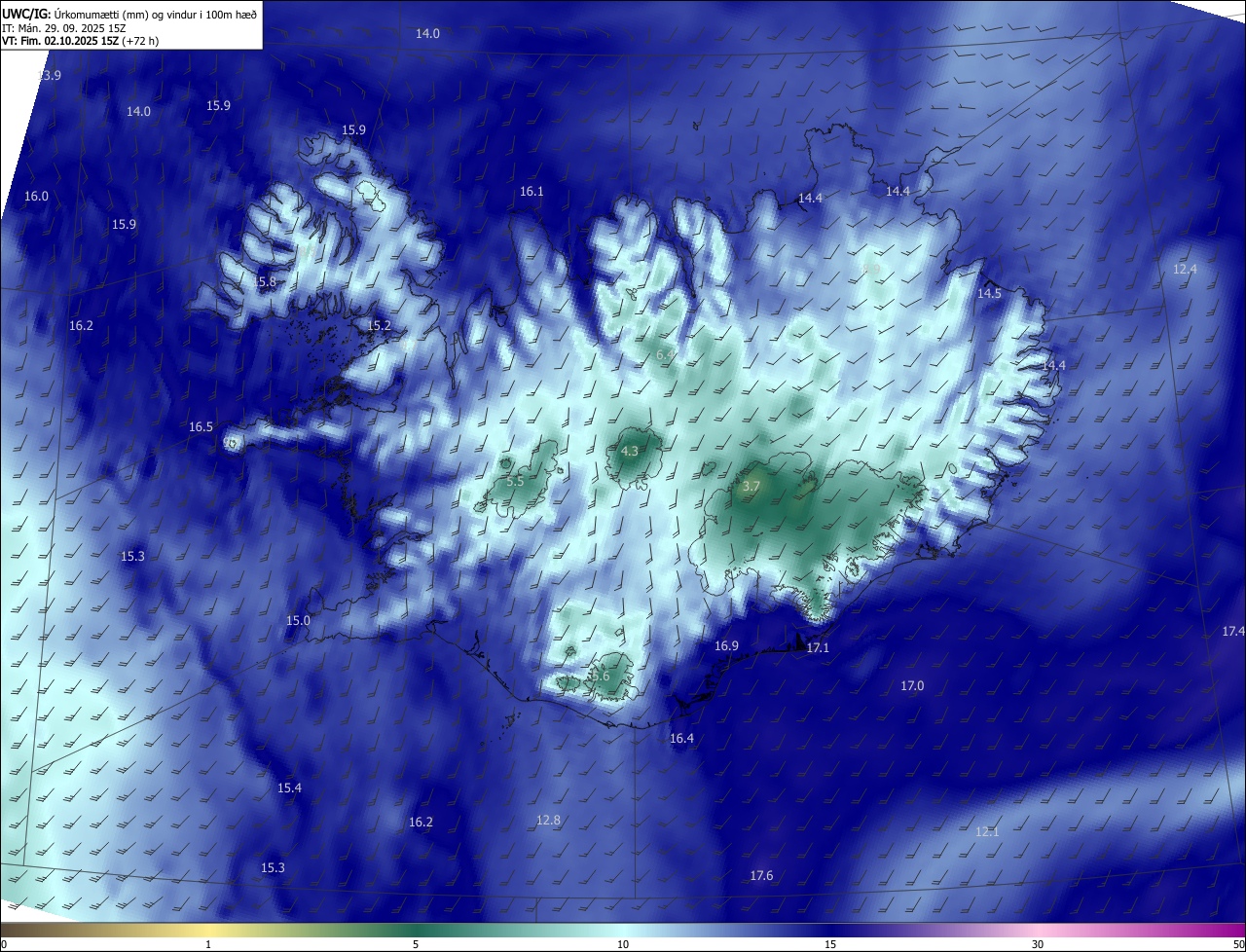This screenshot has width=1246, height=952.
Task: Click the "IT: Mán. 29. 09. 2025 15Z" line
Action: [x=63, y=27]
